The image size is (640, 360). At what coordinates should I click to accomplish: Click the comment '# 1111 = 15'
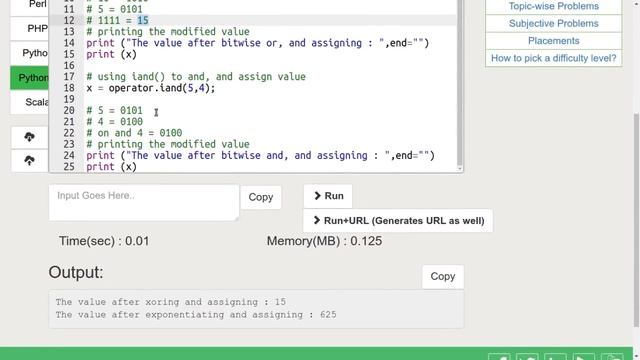pos(118,20)
